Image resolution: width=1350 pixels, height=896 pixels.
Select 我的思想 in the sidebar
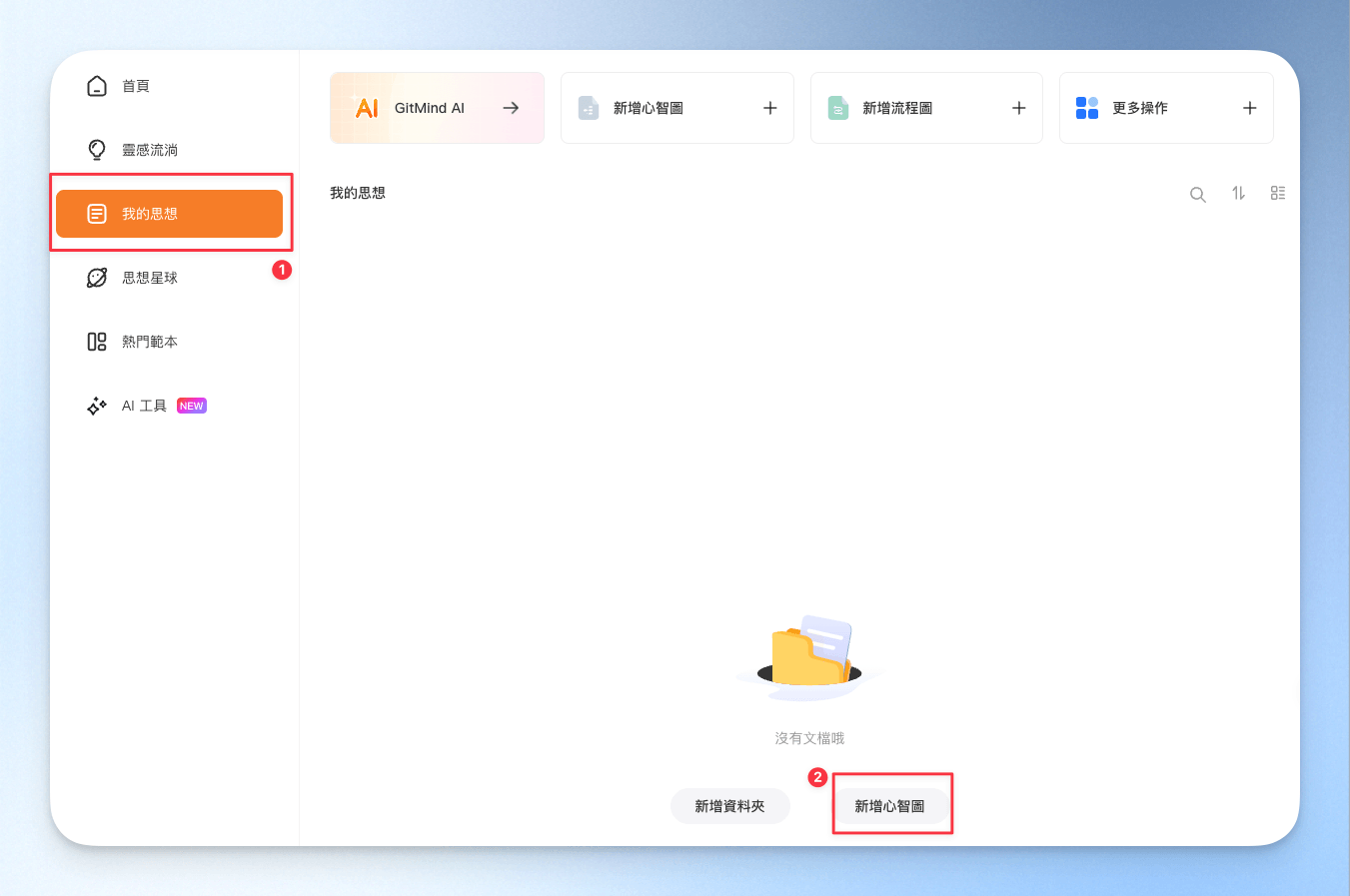[x=170, y=214]
